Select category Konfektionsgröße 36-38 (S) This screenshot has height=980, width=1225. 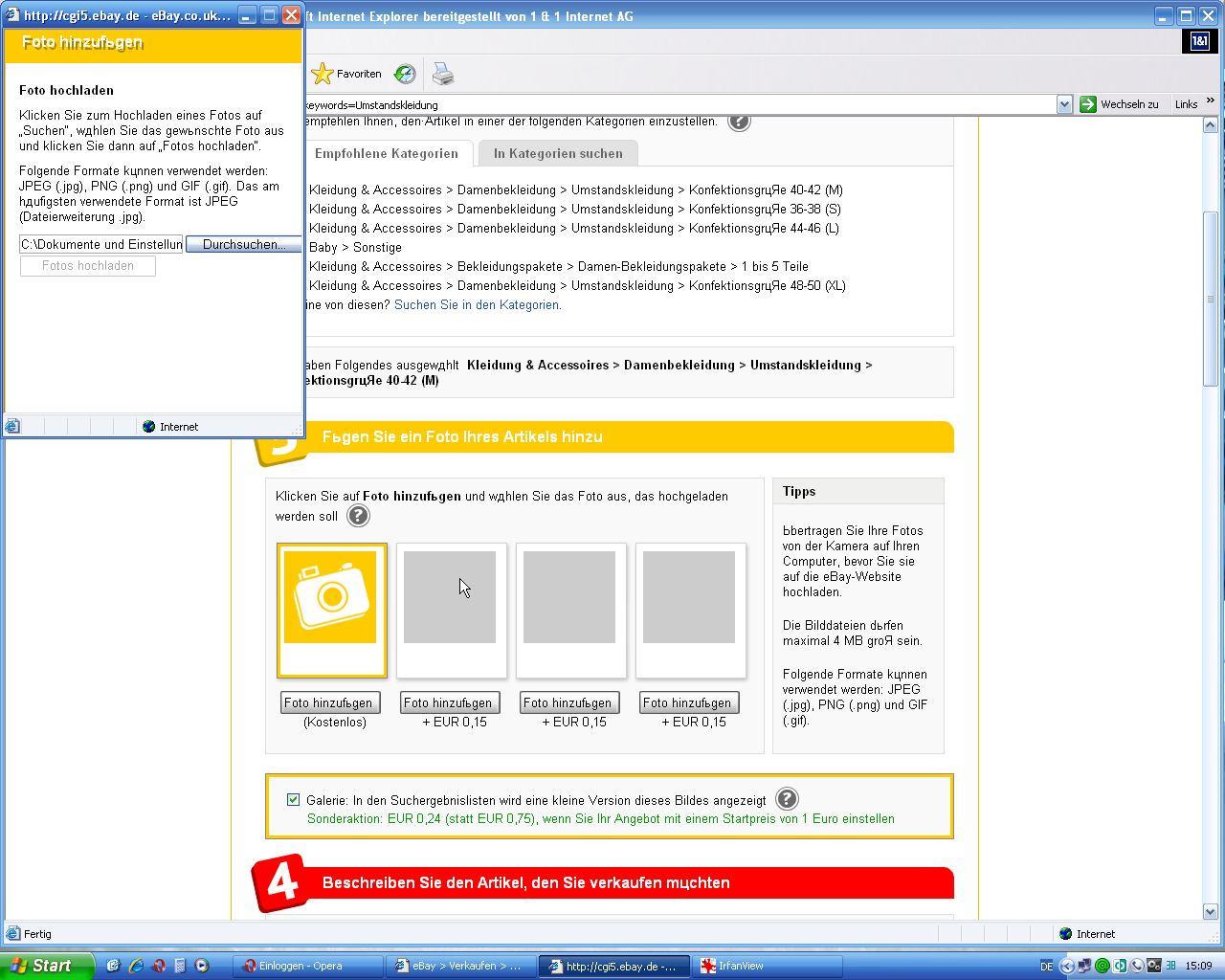click(575, 209)
